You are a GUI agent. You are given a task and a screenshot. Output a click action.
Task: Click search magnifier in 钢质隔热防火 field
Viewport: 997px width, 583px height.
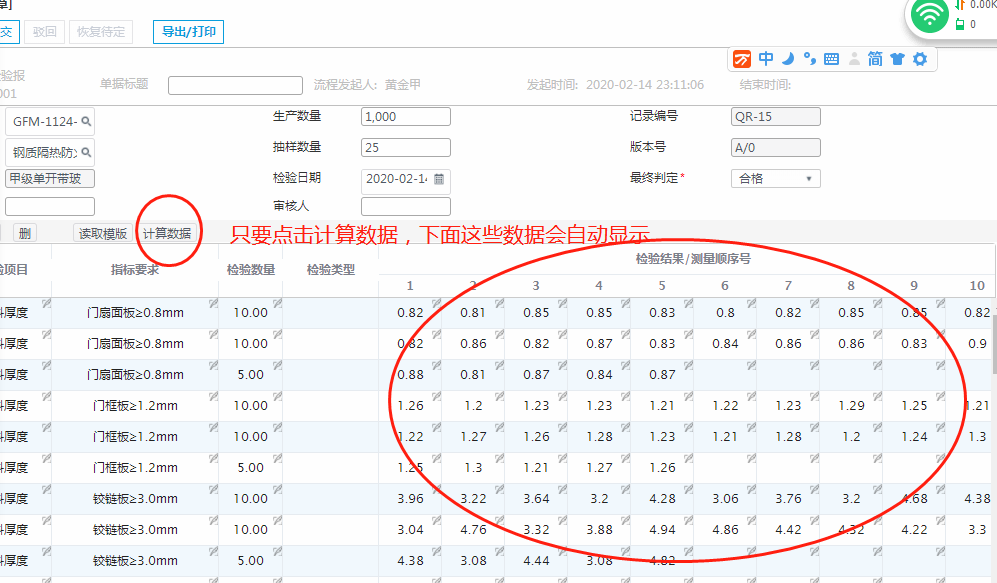click(x=87, y=153)
